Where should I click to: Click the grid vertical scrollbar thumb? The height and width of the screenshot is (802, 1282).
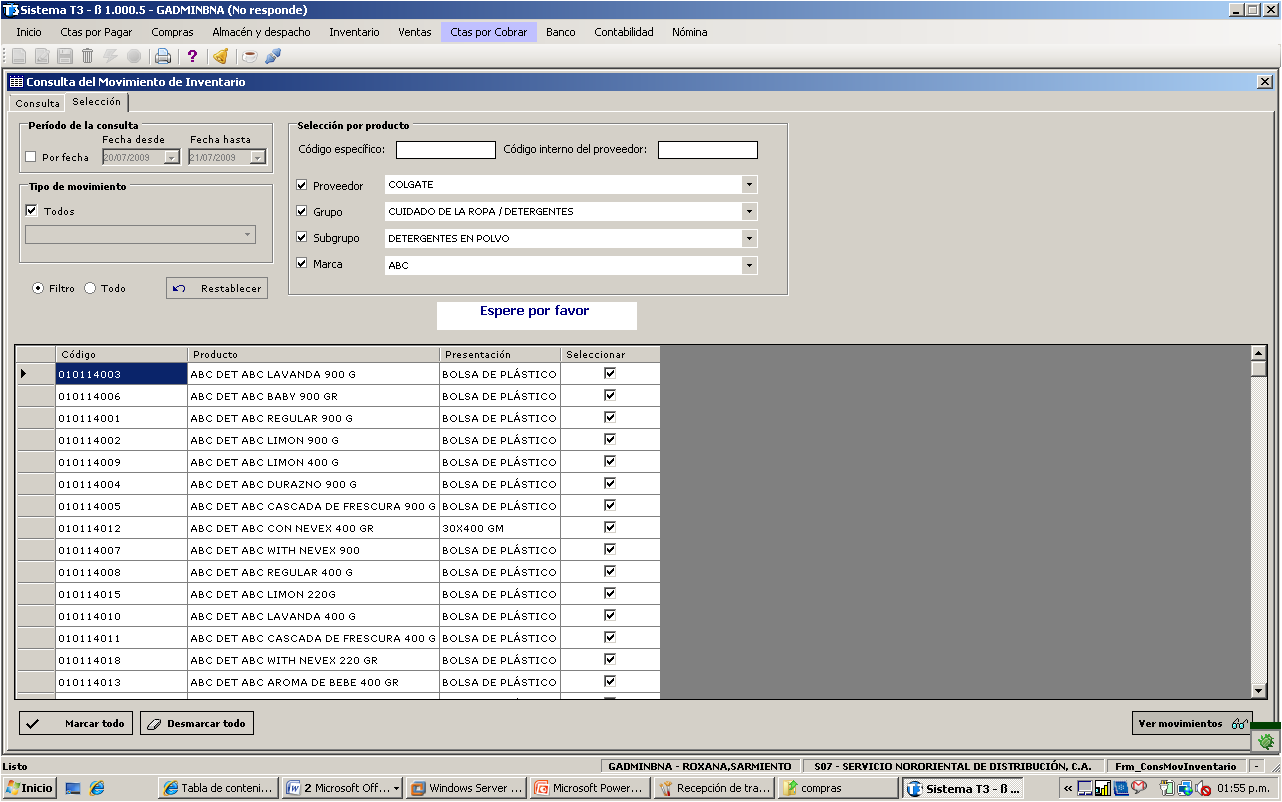click(1259, 368)
